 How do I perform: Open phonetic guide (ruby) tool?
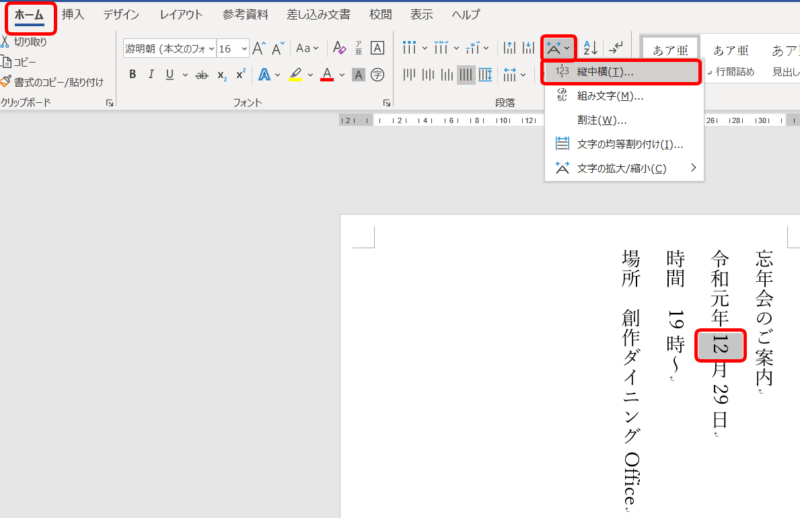tap(358, 48)
